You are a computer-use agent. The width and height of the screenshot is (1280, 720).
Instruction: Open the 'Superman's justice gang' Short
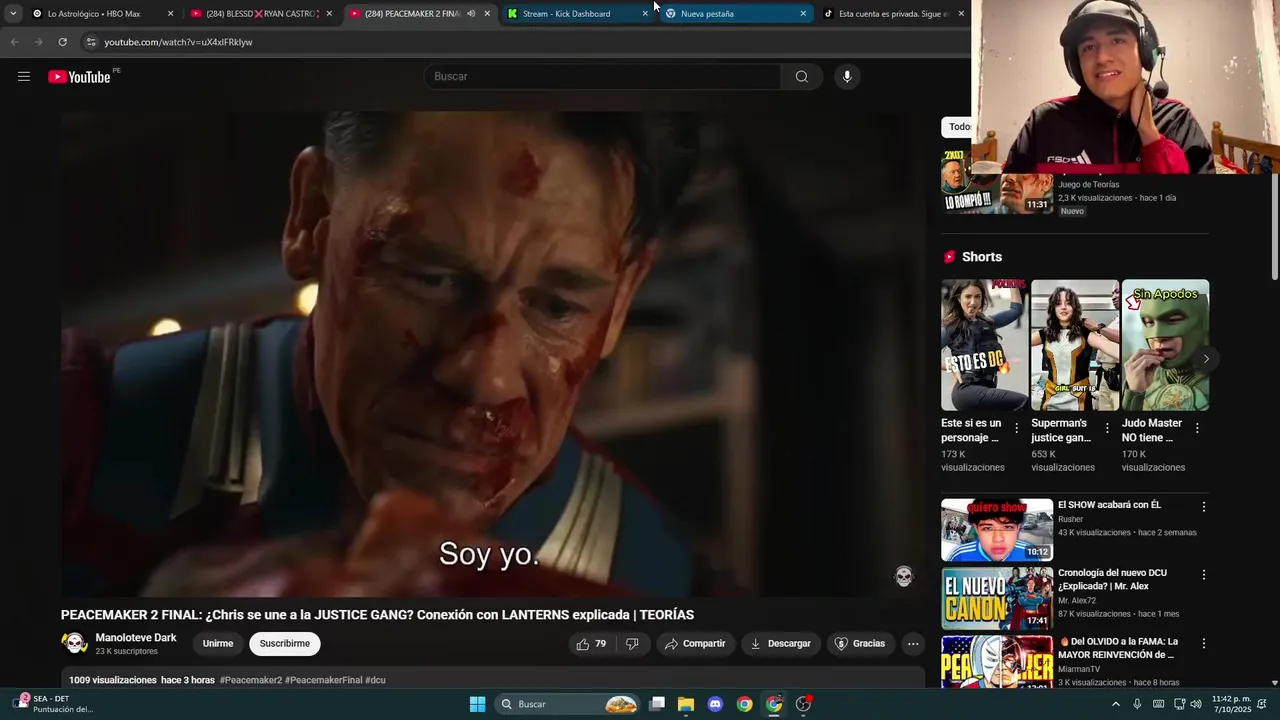[x=1075, y=345]
